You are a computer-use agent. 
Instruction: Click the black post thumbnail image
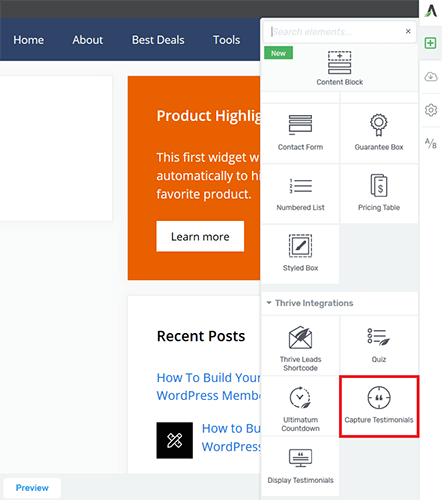(x=175, y=440)
